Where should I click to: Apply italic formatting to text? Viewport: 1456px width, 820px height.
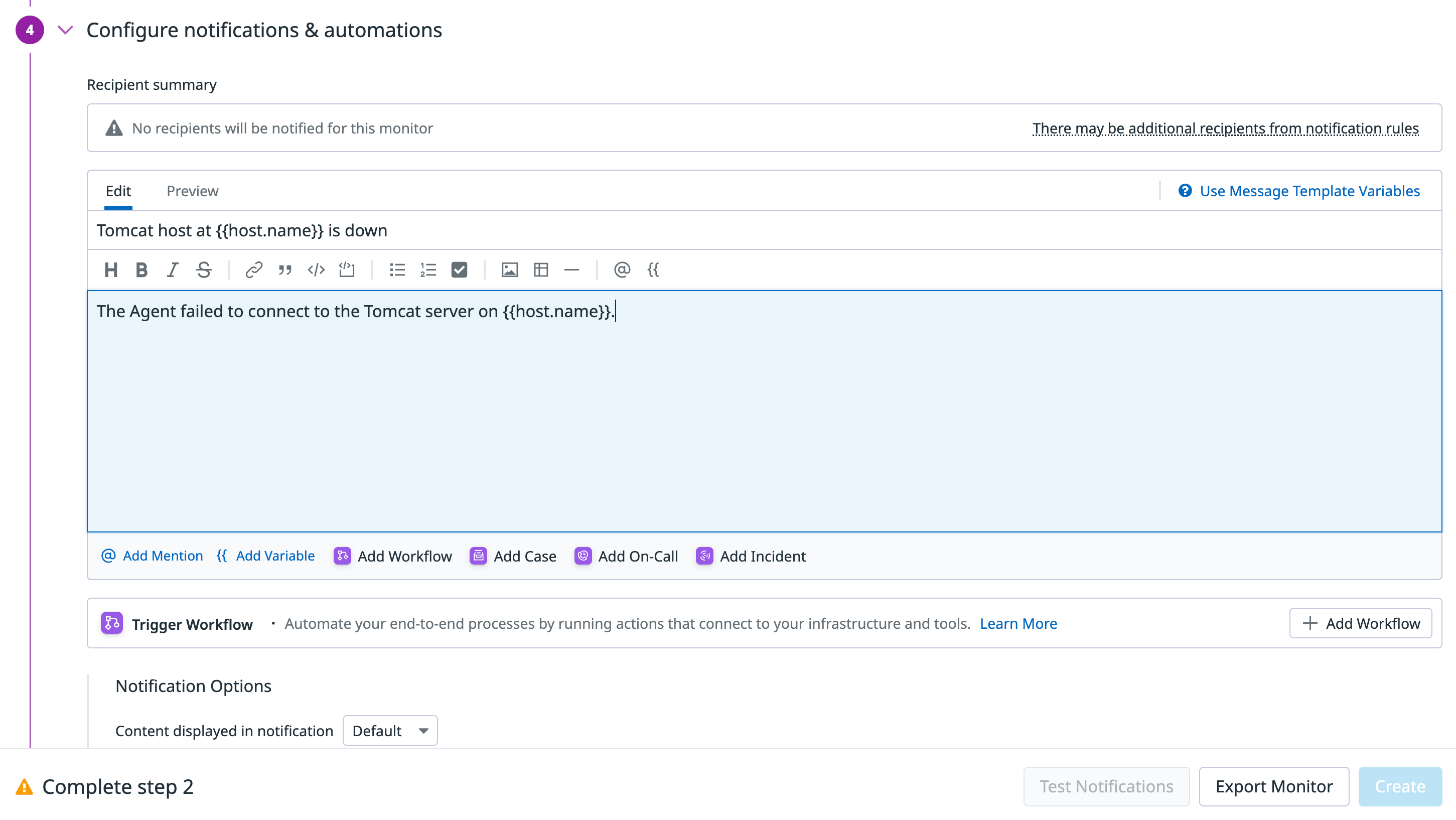point(173,270)
